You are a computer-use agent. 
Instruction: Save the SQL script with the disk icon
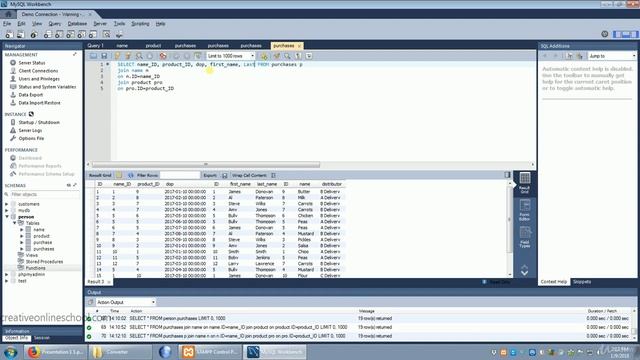pyautogui.click(x=104, y=56)
